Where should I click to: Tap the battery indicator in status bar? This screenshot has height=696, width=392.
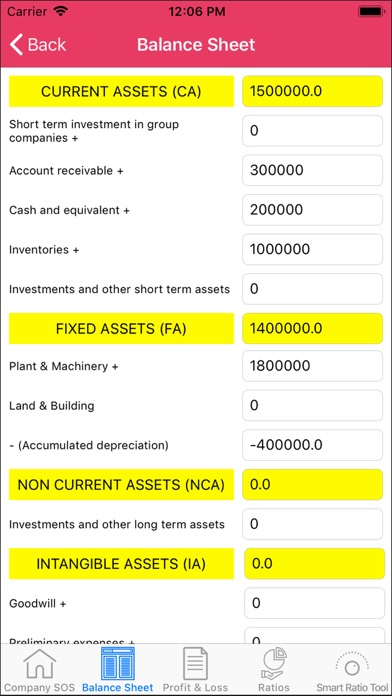click(x=371, y=12)
